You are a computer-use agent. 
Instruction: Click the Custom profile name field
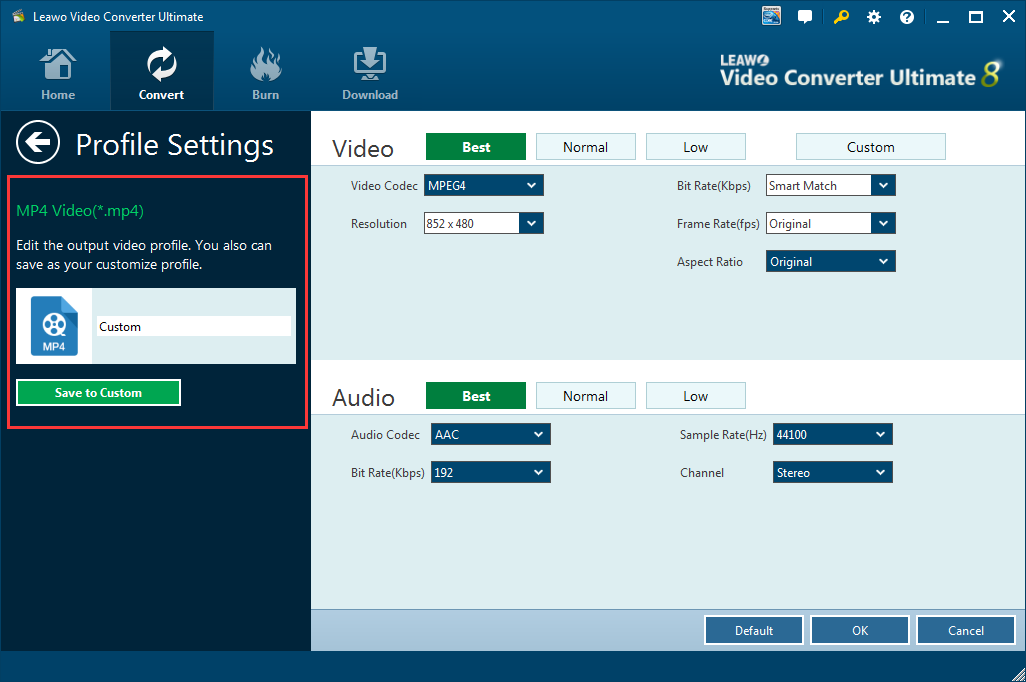pyautogui.click(x=194, y=326)
